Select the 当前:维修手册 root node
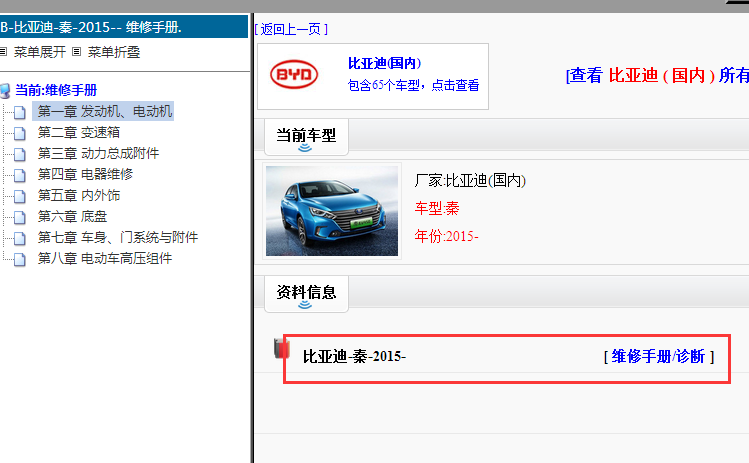Screen dimensions: 749x463 (x=56, y=90)
